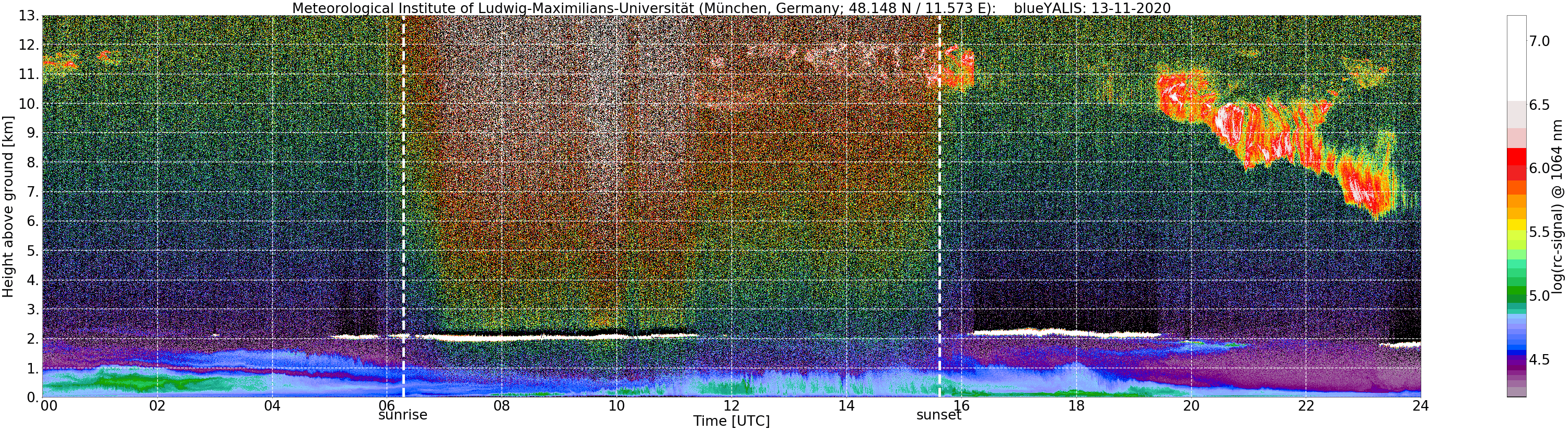
Task: Click the y-axis tick label '13.'
Action: (28, 16)
